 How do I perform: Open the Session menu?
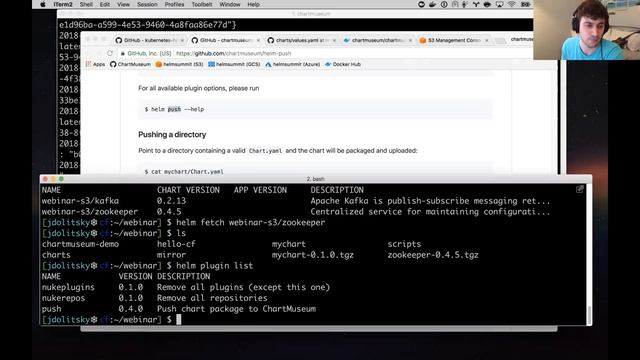pyautogui.click(x=147, y=4)
